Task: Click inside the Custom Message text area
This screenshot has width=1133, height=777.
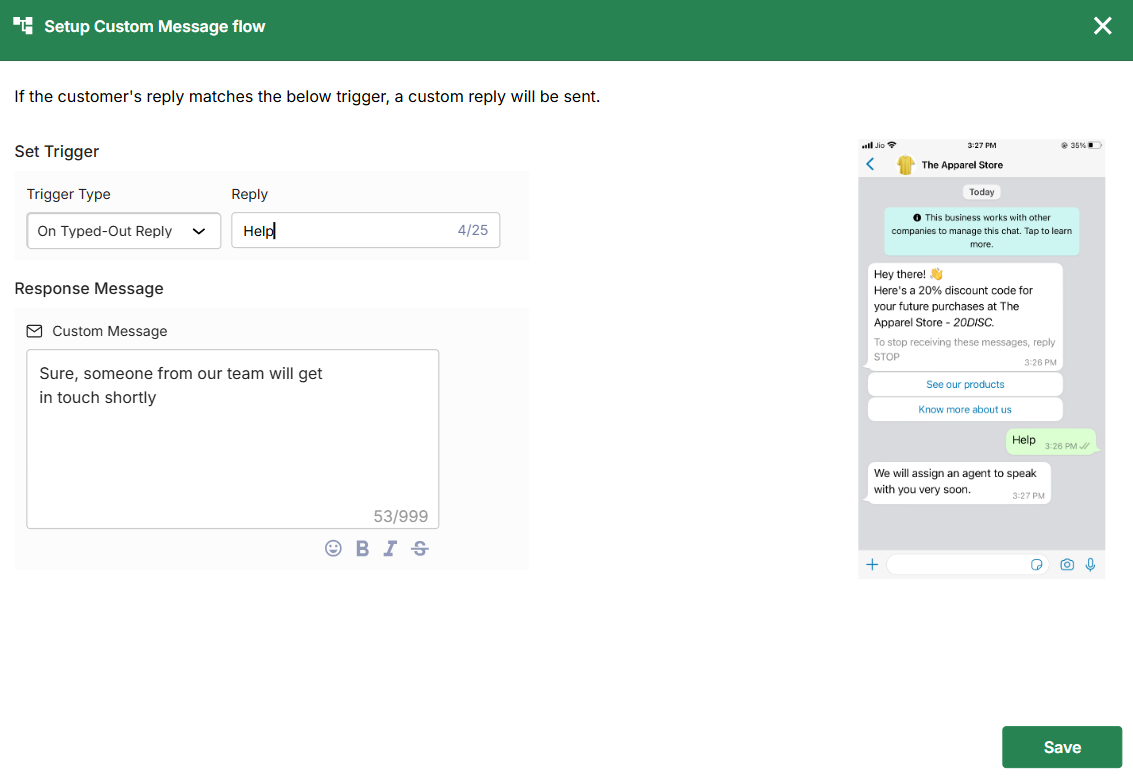Action: click(x=233, y=439)
